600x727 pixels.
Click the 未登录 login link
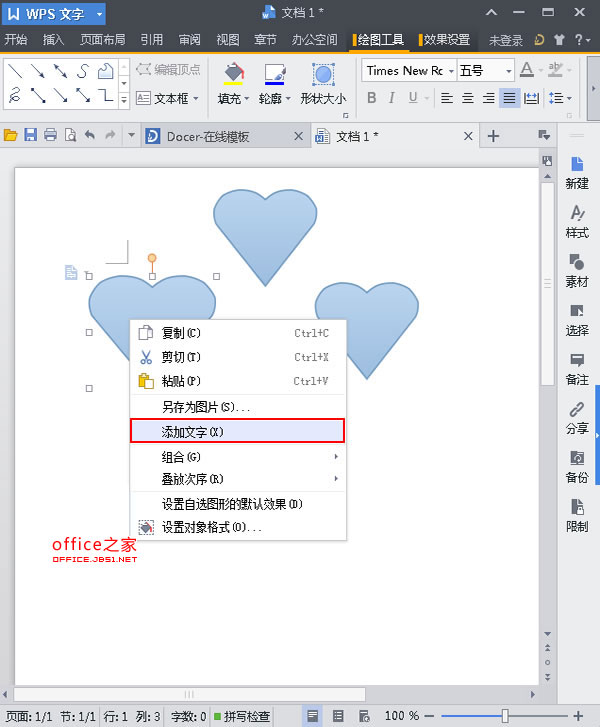tap(505, 40)
